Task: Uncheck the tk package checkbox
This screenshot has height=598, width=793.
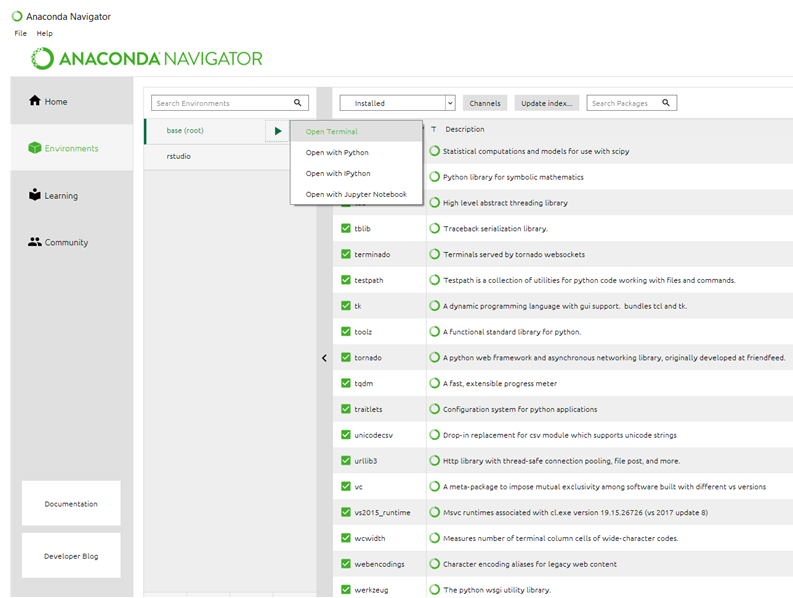Action: click(x=346, y=306)
